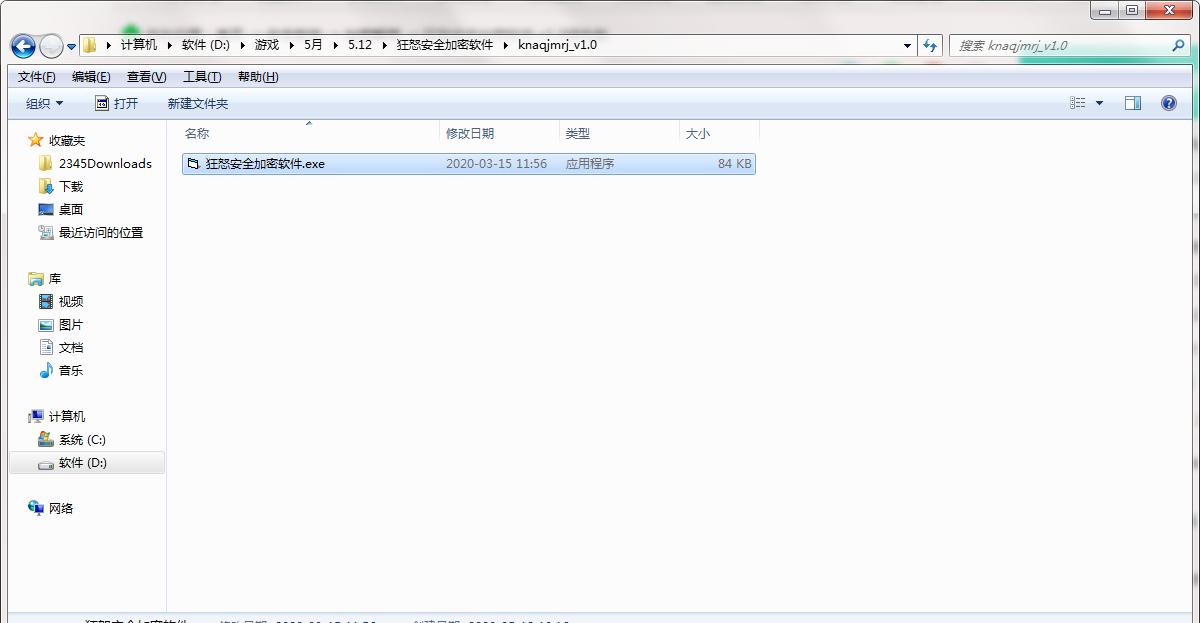Expand the 游戏 breadcrumb chevron
Image resolution: width=1200 pixels, height=623 pixels.
pos(289,45)
